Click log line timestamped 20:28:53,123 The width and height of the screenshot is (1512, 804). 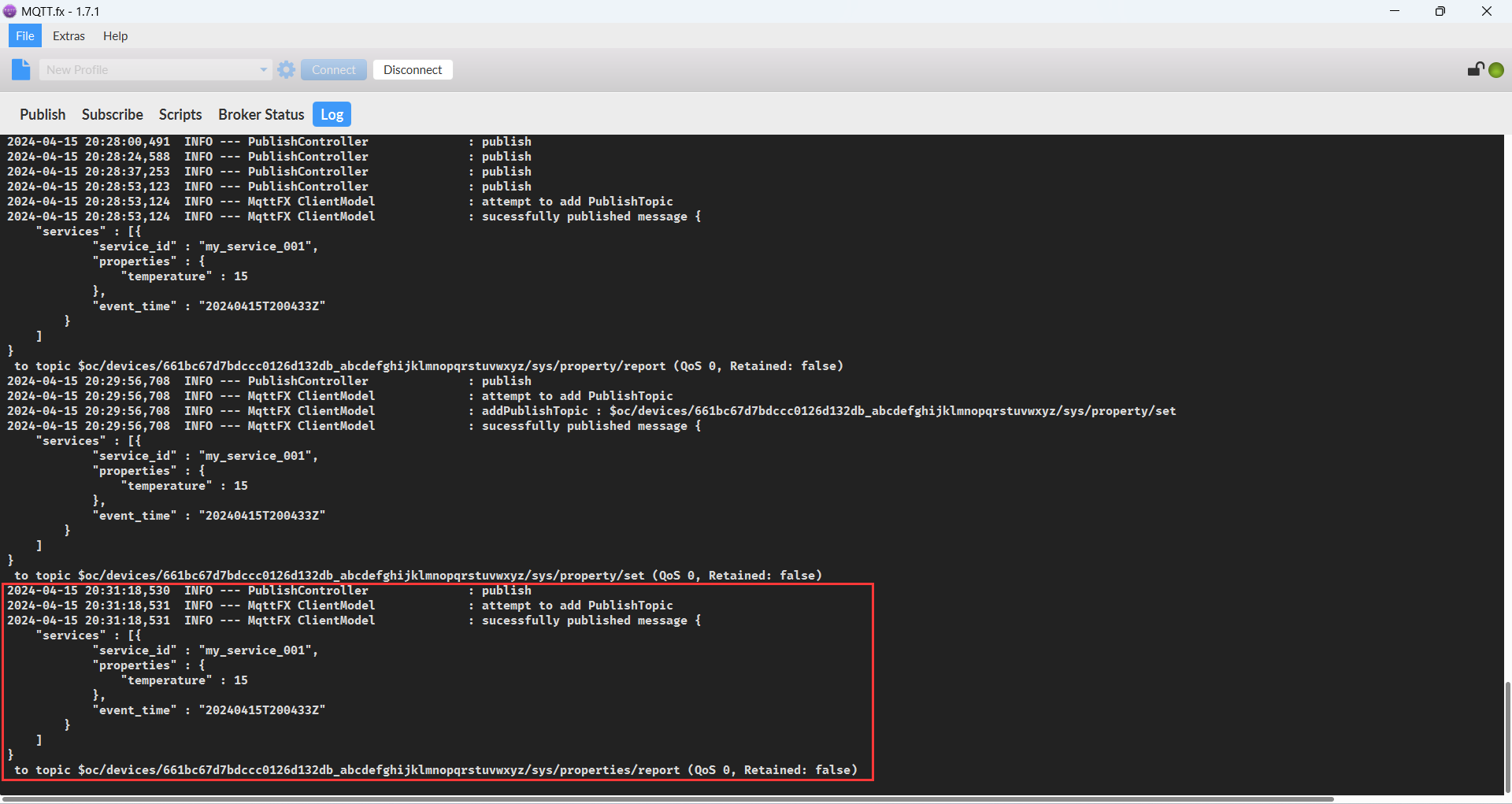pyautogui.click(x=269, y=187)
